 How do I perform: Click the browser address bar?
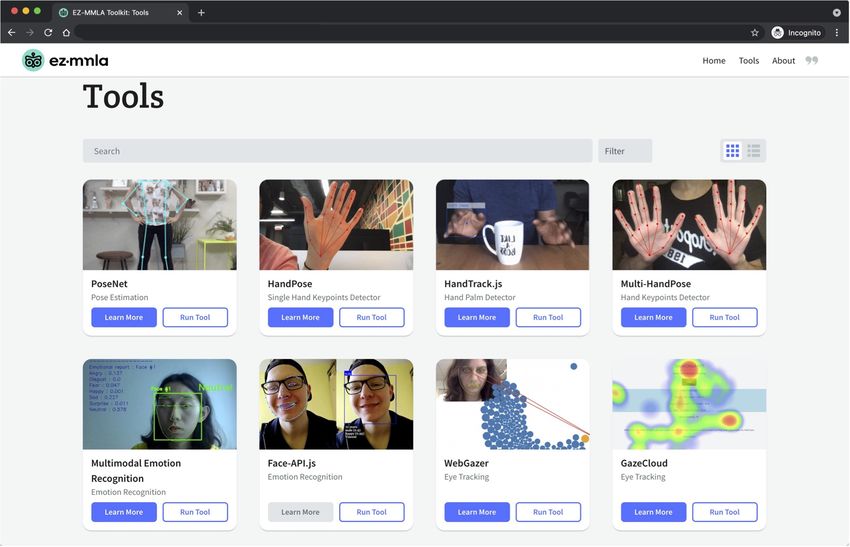412,33
